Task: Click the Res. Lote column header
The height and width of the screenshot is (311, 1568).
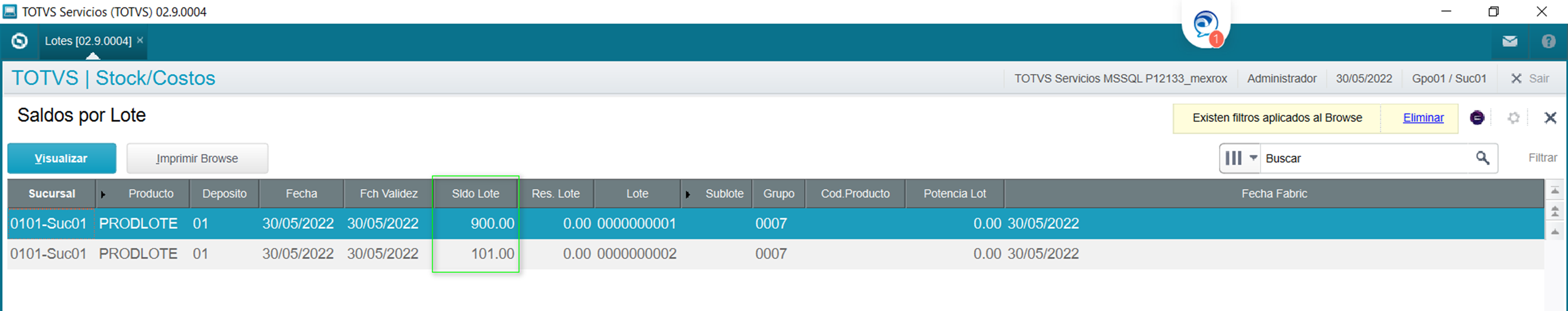Action: pyautogui.click(x=555, y=193)
